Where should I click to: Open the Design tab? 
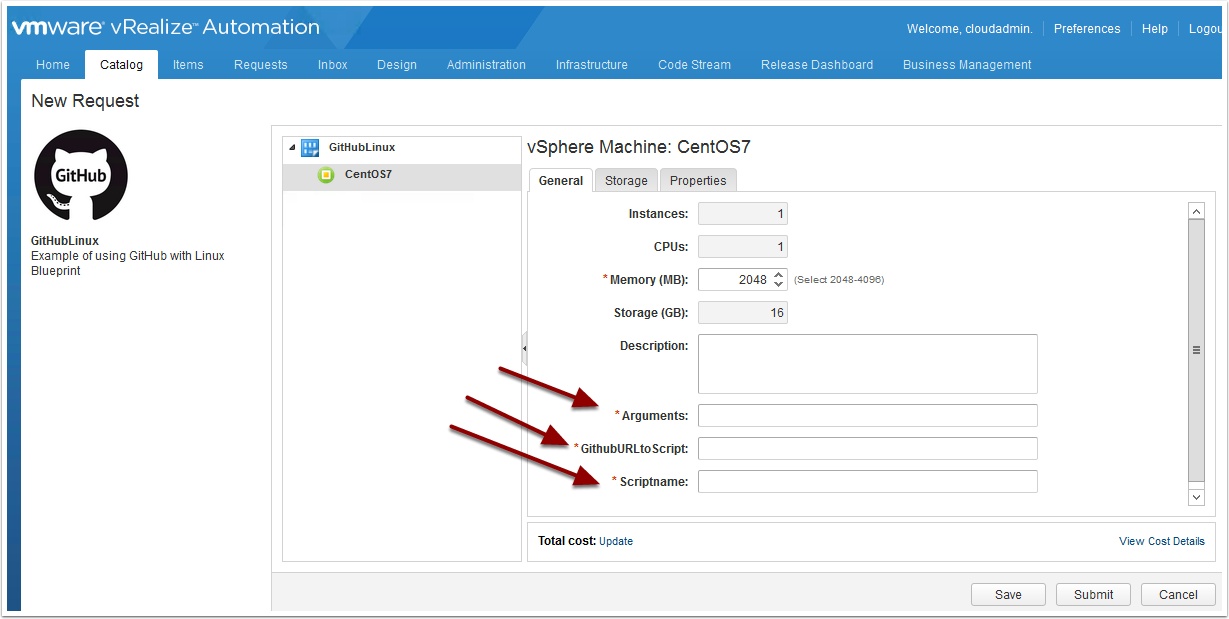pos(397,65)
